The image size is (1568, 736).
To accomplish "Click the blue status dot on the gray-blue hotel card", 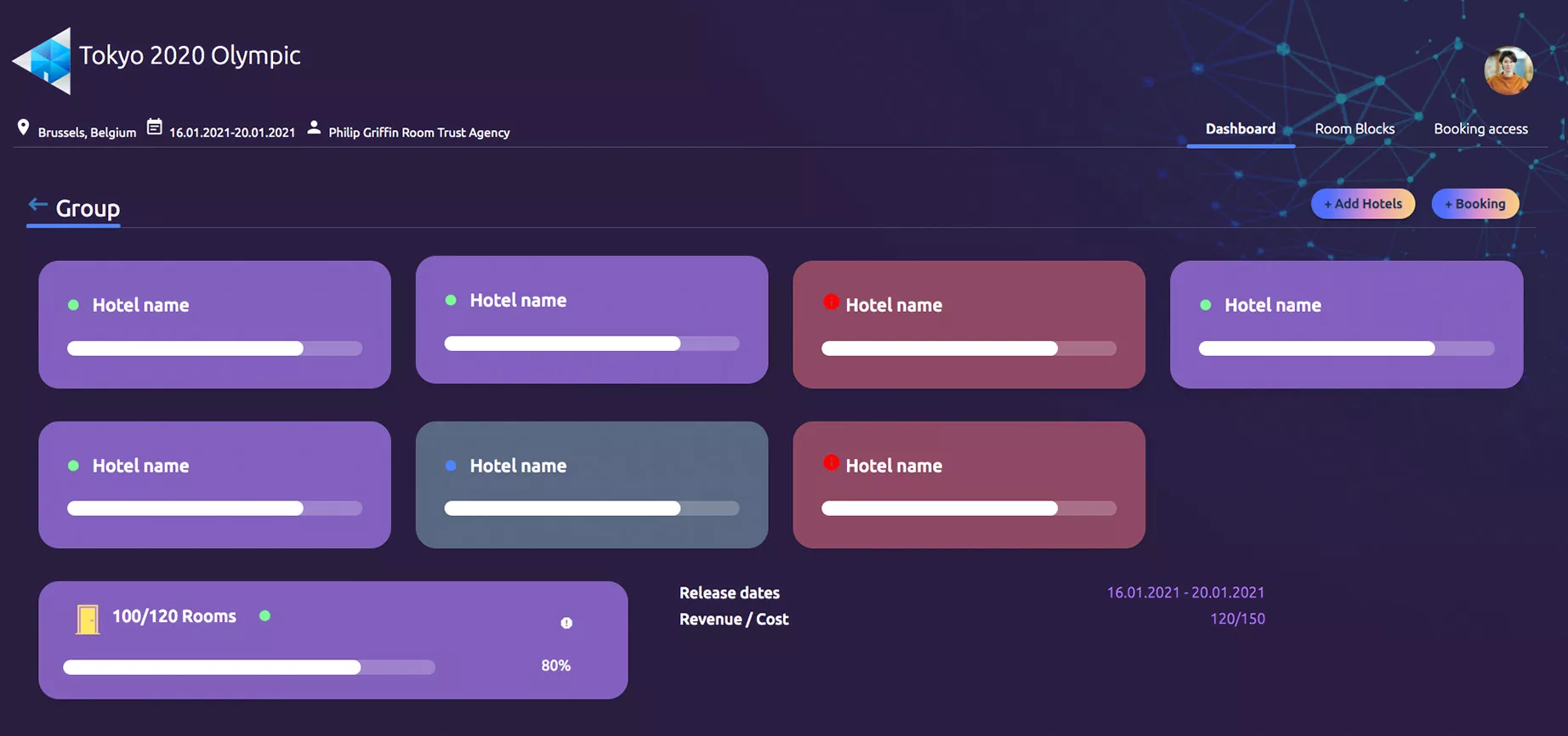I will pyautogui.click(x=451, y=466).
